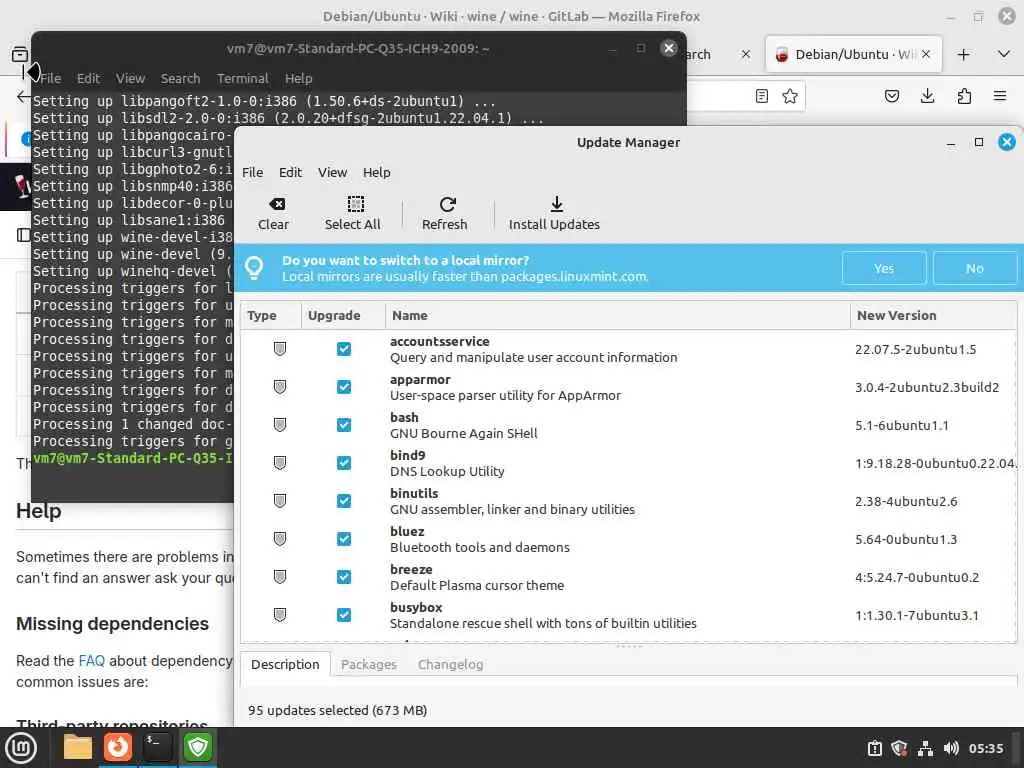Open Firefox extensions puzzle icon
Viewport: 1024px width, 768px height.
coord(964,97)
